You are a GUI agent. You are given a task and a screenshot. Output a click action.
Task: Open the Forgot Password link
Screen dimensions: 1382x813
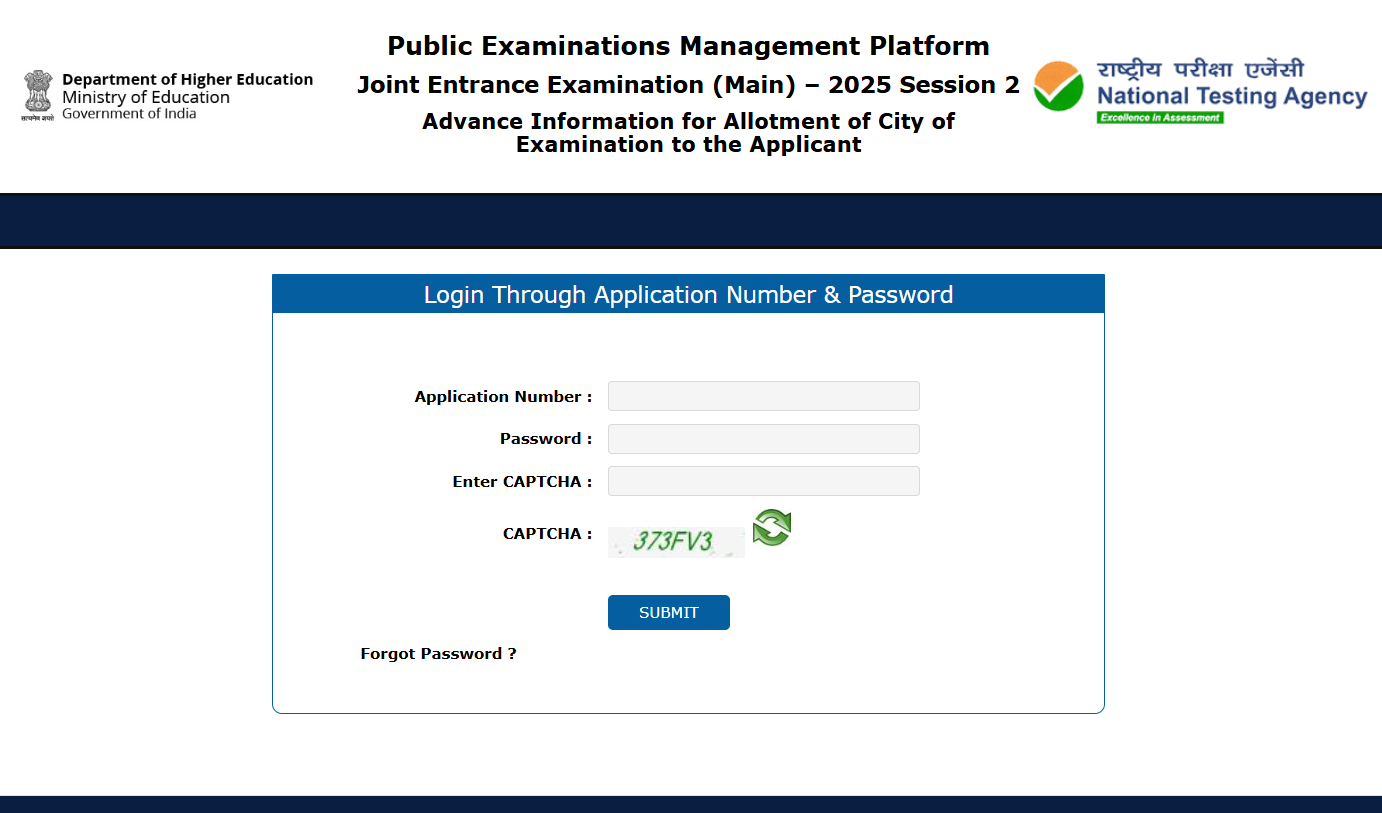point(438,654)
